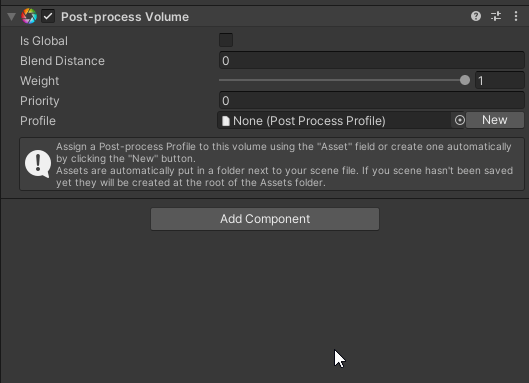Select the None (Post Process Profile) field
Image resolution: width=529 pixels, height=383 pixels.
(x=334, y=120)
